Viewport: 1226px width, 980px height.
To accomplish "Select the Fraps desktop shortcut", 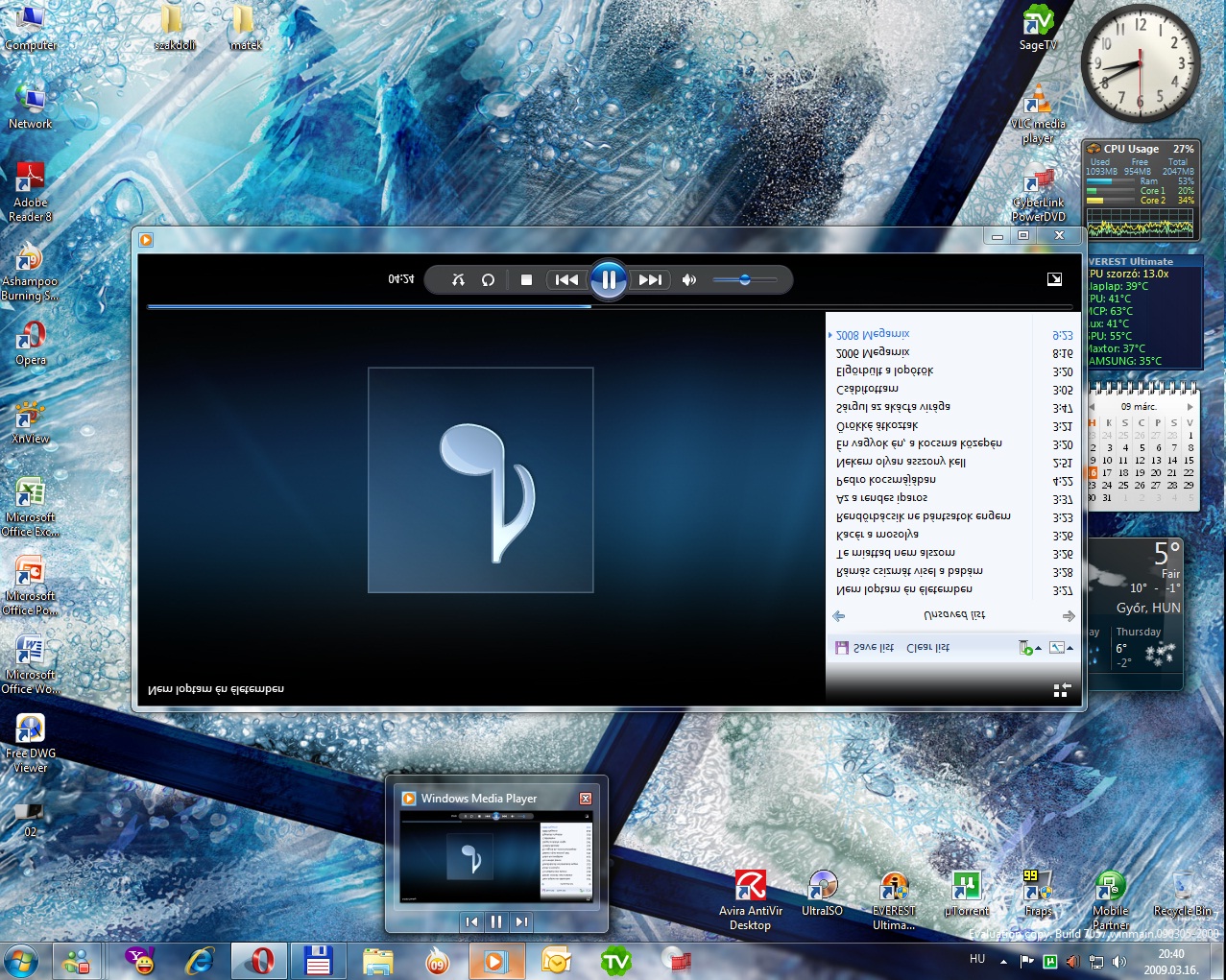I will [1038, 893].
